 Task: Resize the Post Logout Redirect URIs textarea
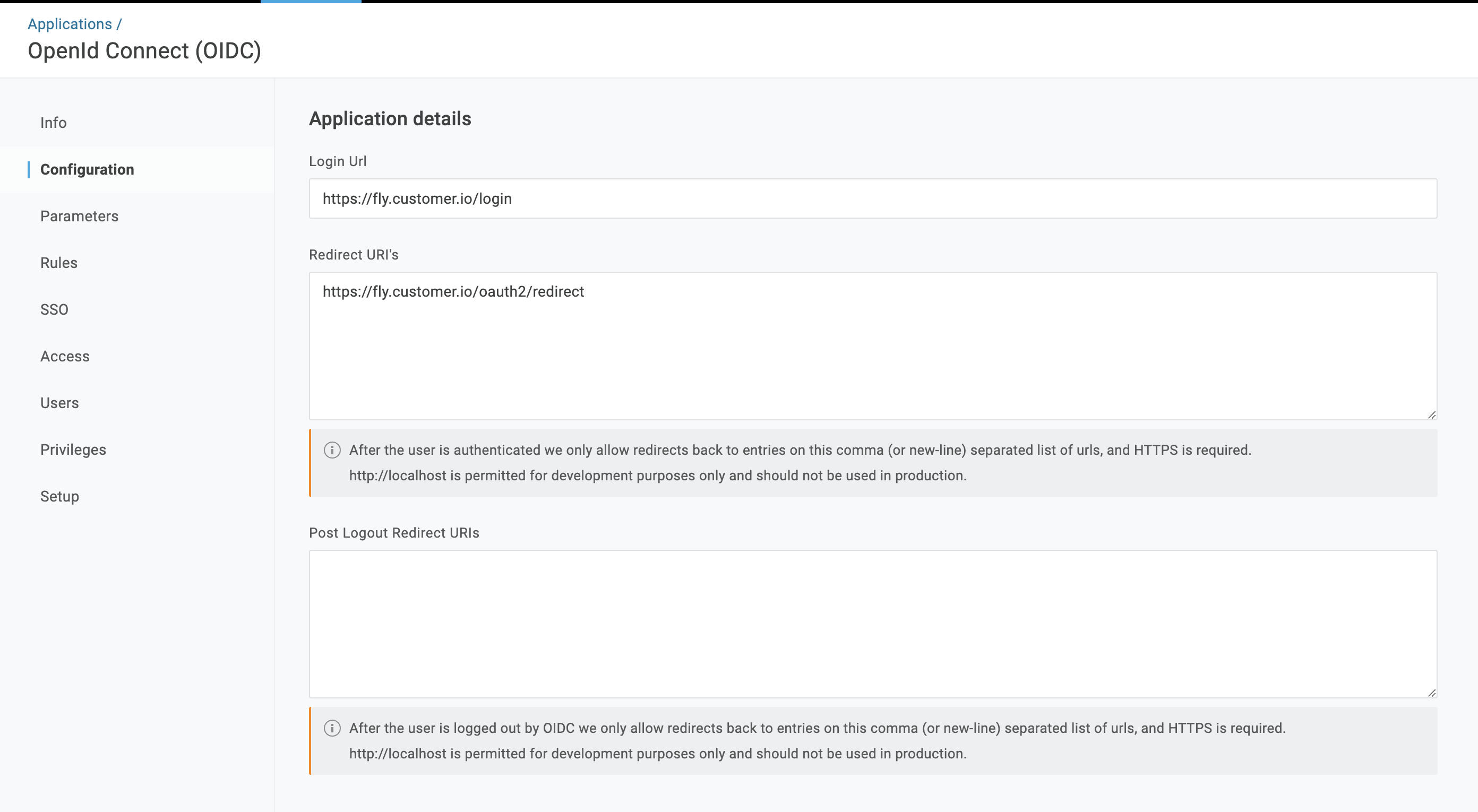(x=1431, y=692)
